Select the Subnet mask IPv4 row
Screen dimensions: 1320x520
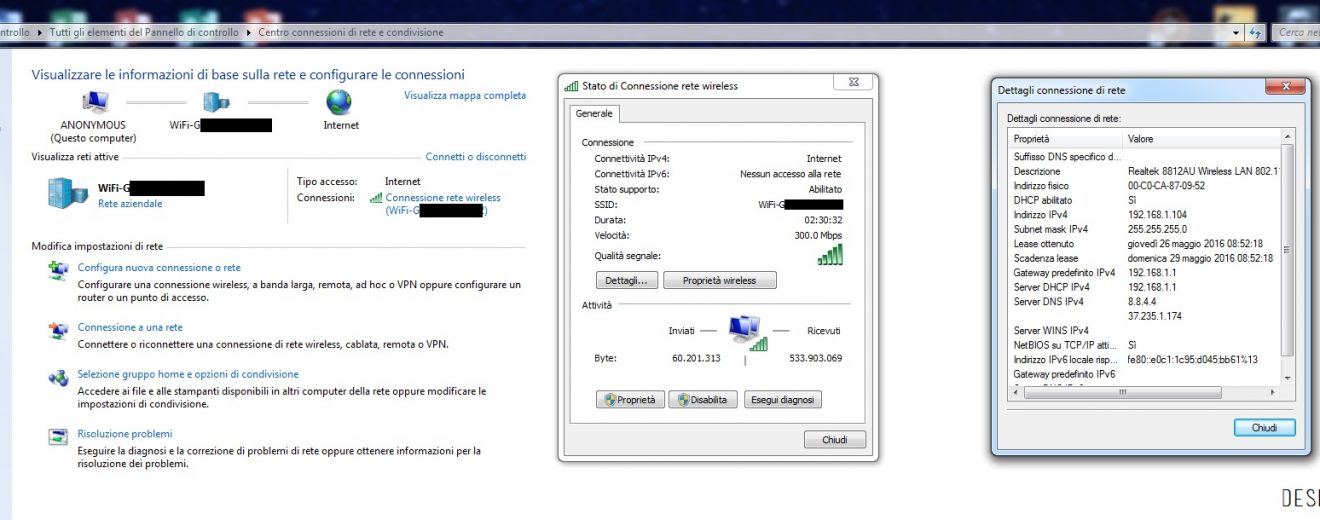pos(1144,229)
